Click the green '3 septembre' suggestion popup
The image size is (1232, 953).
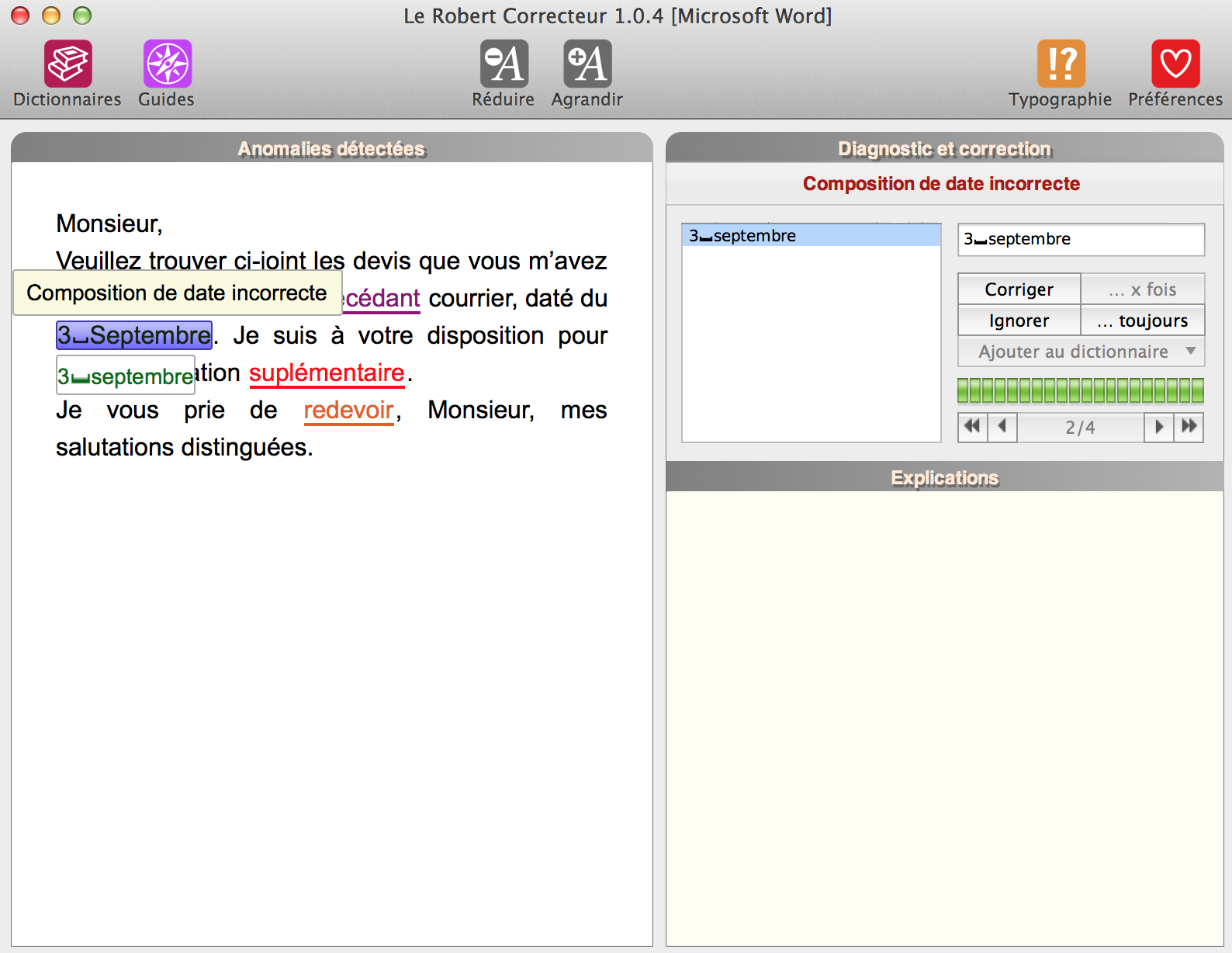[x=126, y=376]
